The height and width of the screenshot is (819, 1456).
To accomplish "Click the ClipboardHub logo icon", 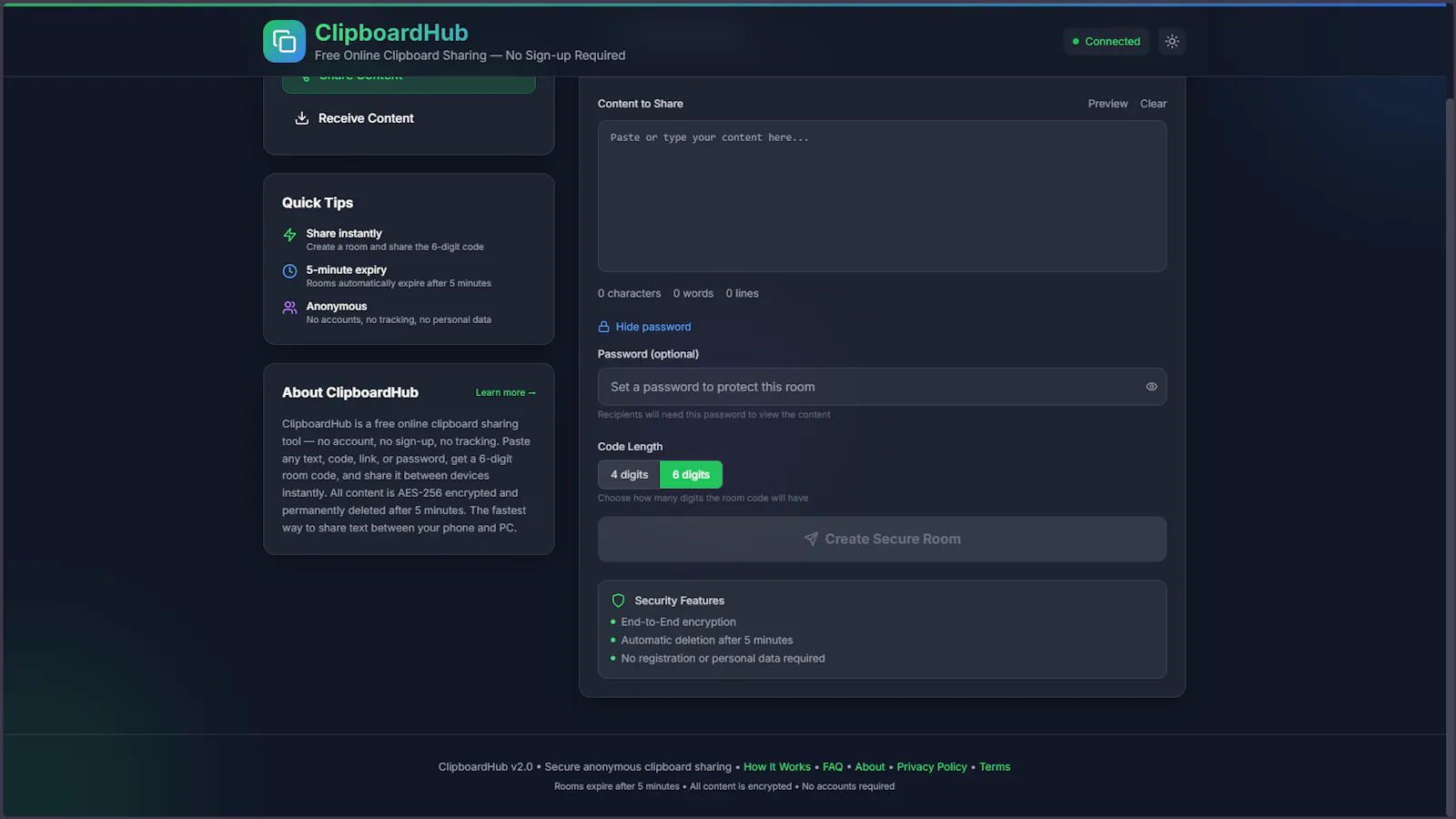I will pyautogui.click(x=284, y=42).
